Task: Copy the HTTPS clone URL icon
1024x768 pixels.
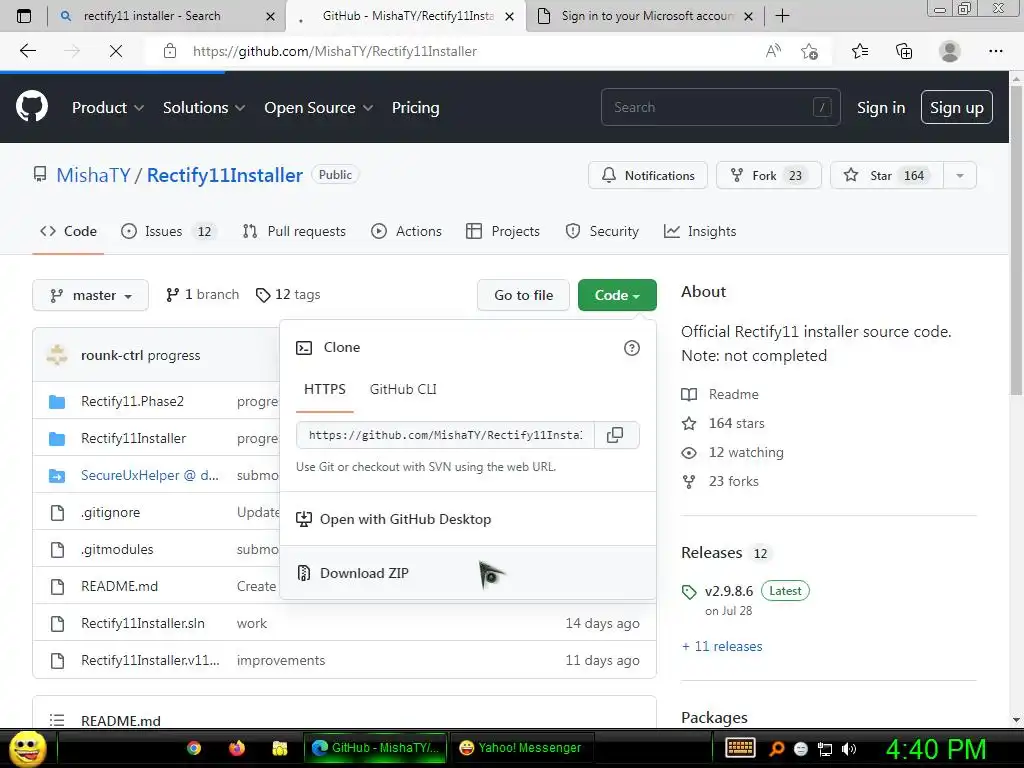Action: coord(615,435)
